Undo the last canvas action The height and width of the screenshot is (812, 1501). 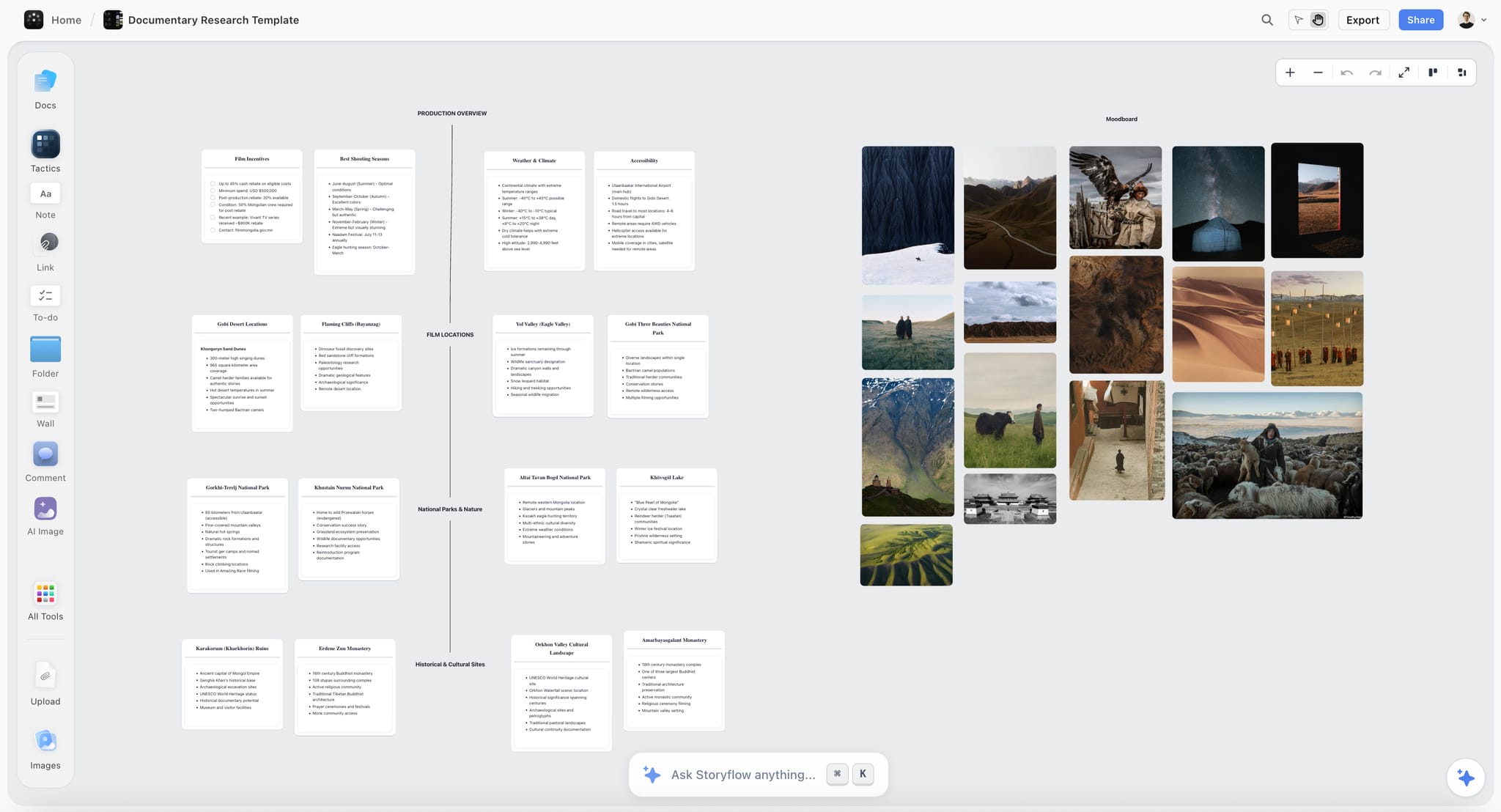point(1346,73)
